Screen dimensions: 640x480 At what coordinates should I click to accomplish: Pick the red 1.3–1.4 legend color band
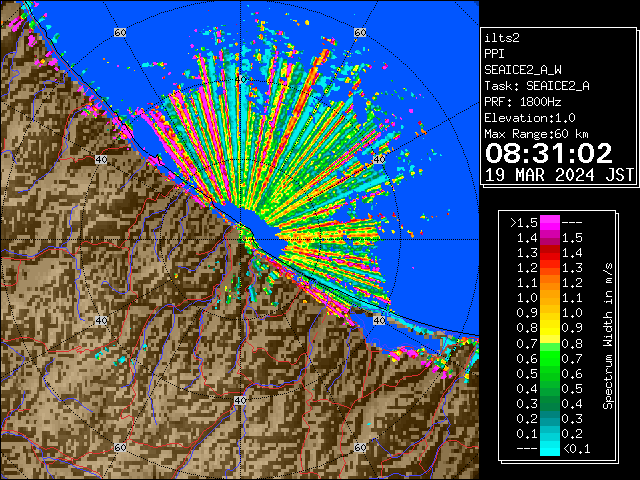pos(550,253)
